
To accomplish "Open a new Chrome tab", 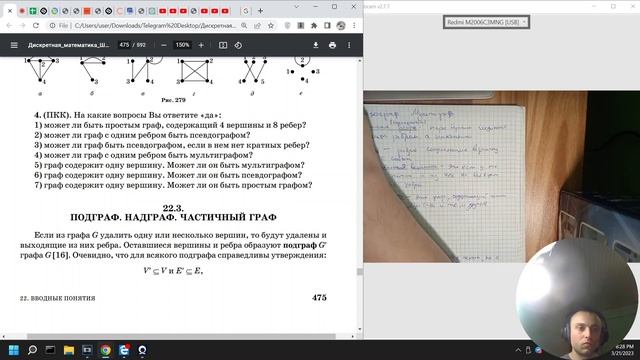I will (x=260, y=11).
